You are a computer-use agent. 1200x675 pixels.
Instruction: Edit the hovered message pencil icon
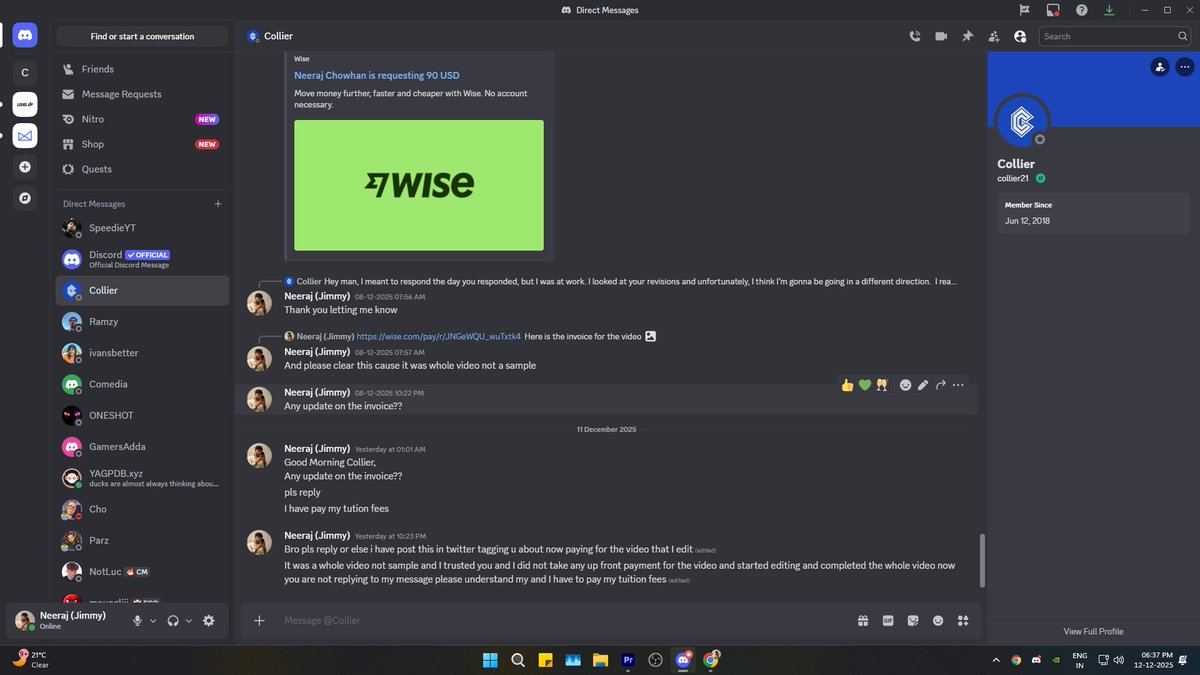pyautogui.click(x=923, y=385)
